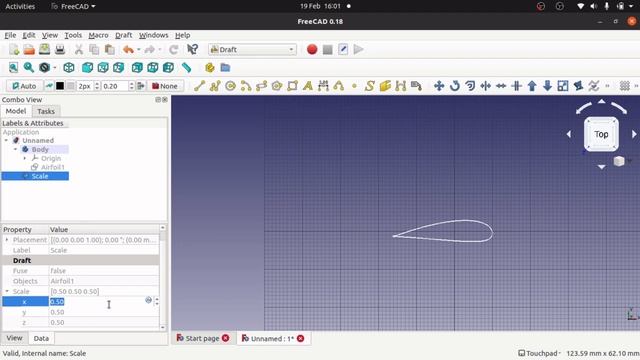Open the Tools menu
This screenshot has width=640, height=360.
coord(73,35)
